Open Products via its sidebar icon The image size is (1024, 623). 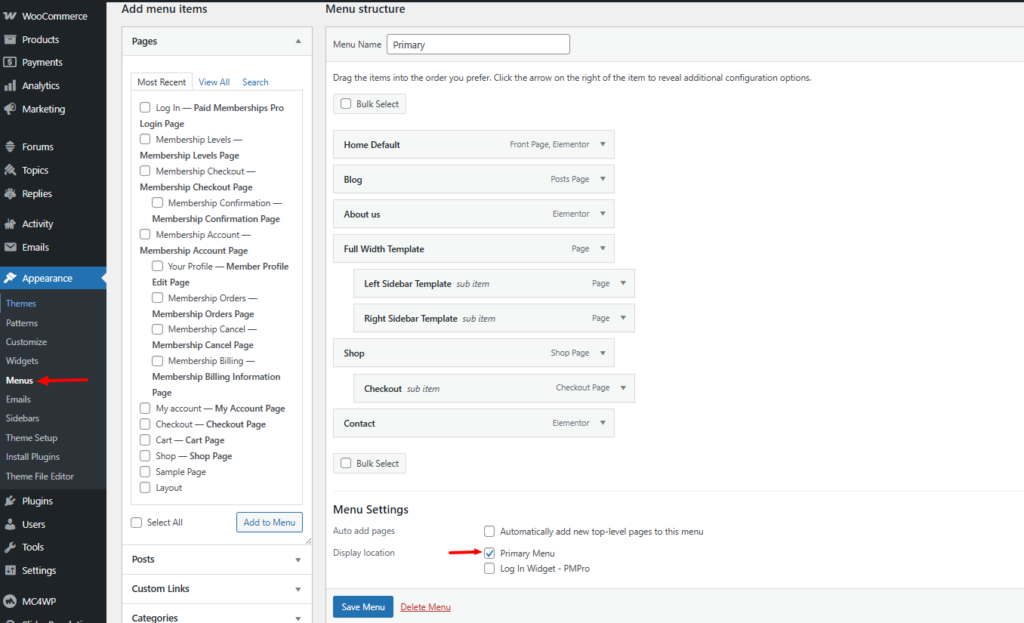click(10, 40)
